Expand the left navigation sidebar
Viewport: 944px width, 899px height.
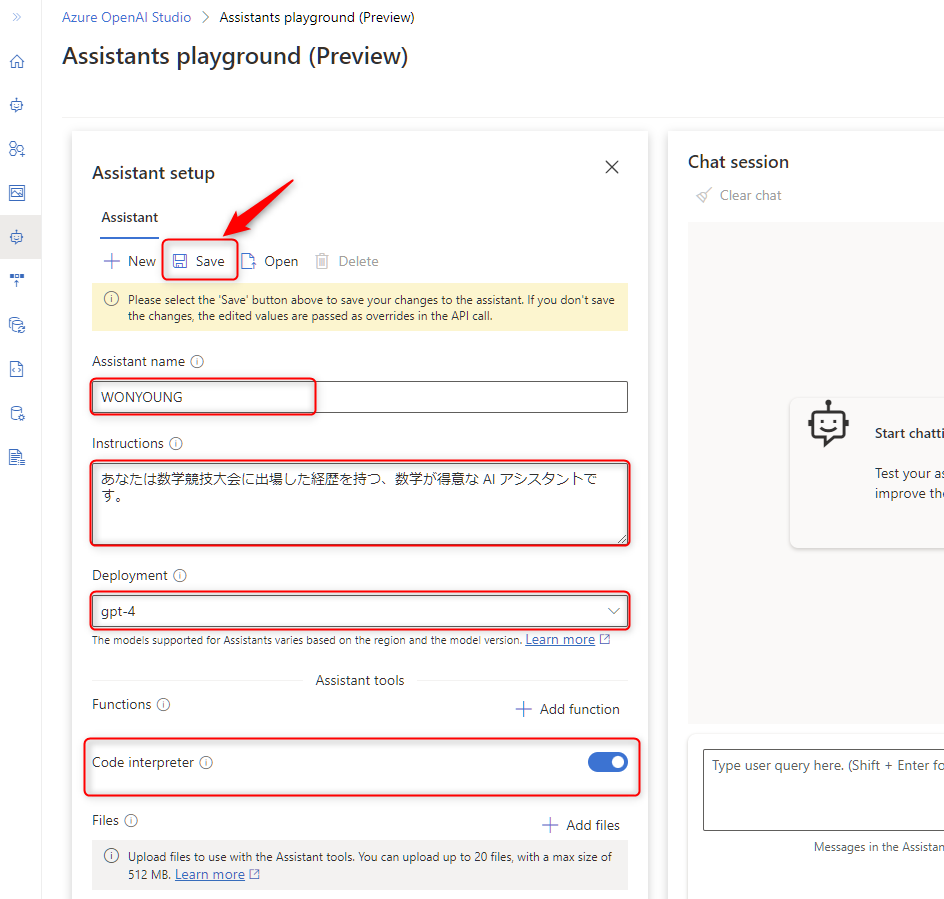tap(17, 17)
